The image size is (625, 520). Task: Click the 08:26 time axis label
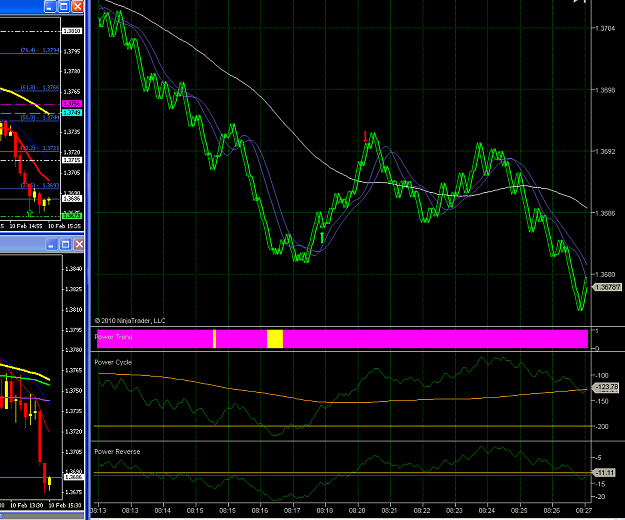point(552,510)
